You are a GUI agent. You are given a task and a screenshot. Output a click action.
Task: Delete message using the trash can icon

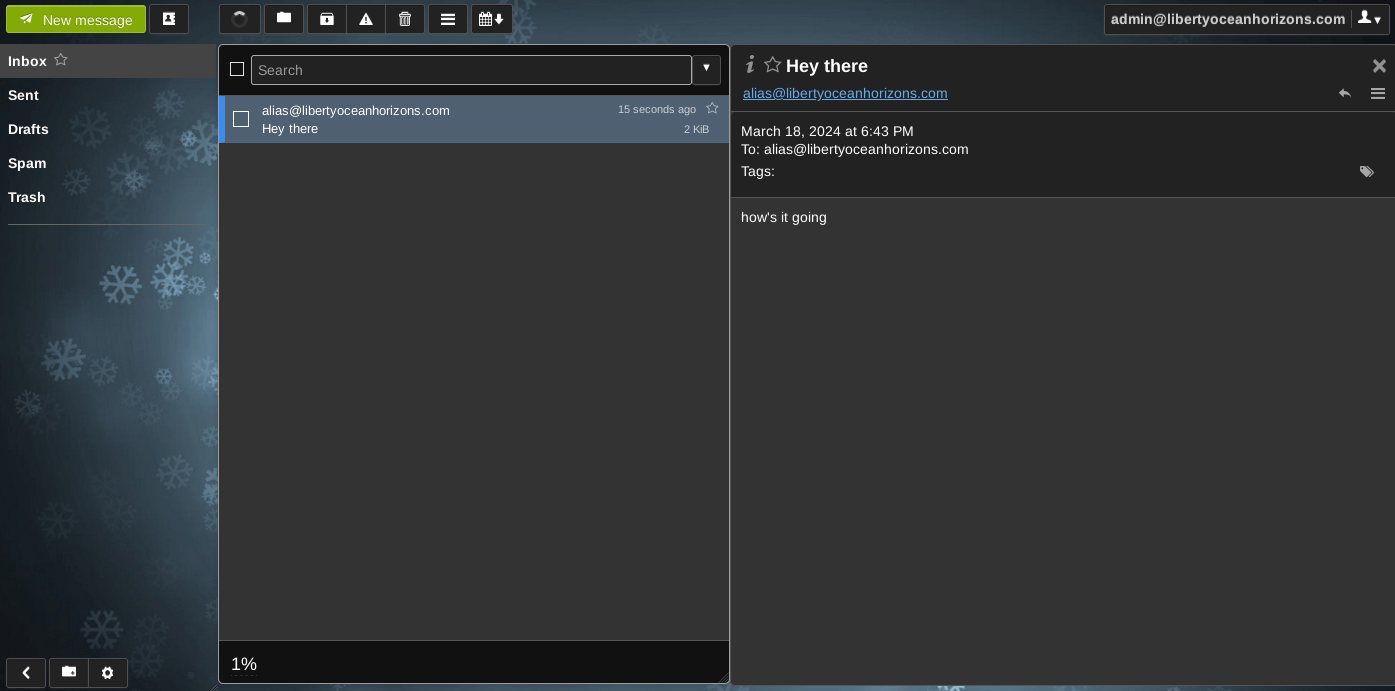[405, 19]
